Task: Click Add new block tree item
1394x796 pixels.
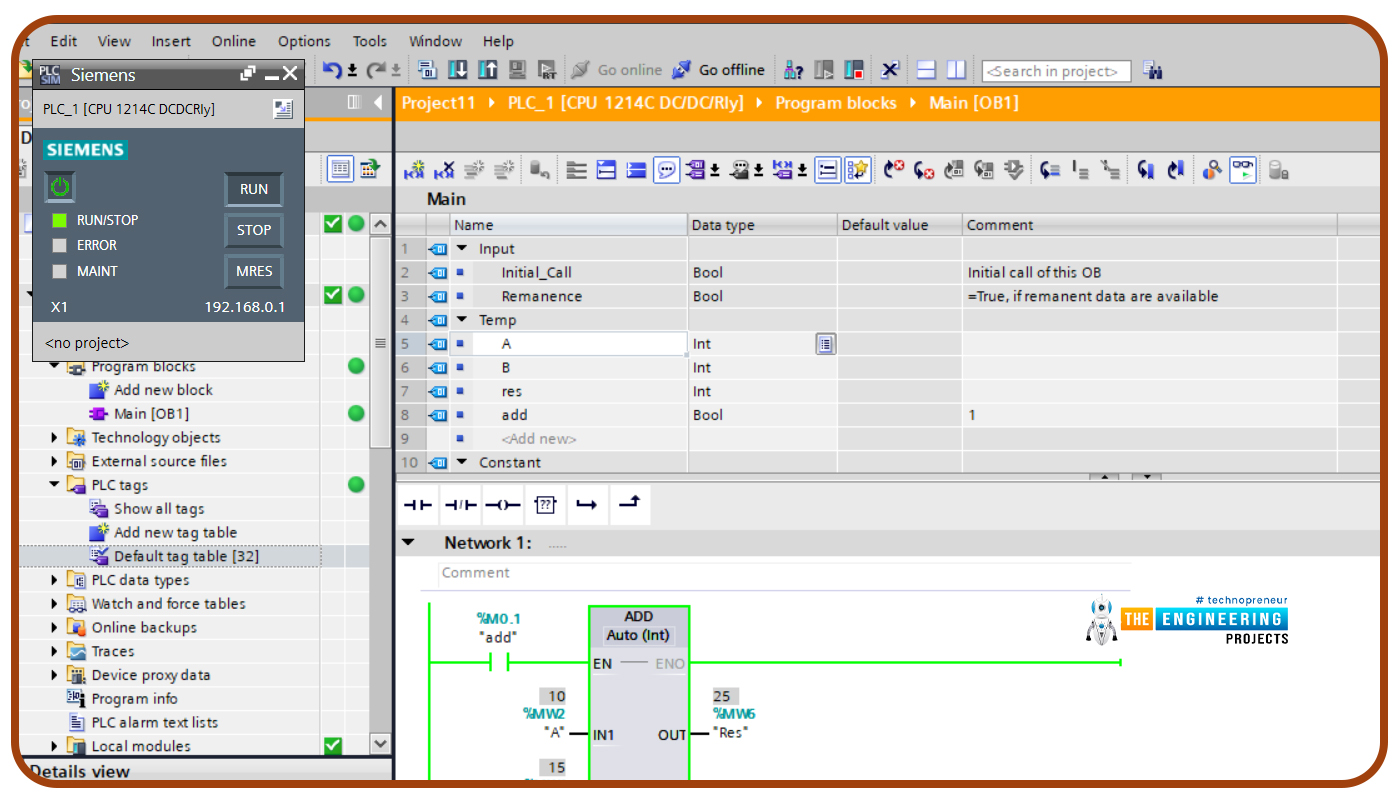Action: tap(163, 390)
